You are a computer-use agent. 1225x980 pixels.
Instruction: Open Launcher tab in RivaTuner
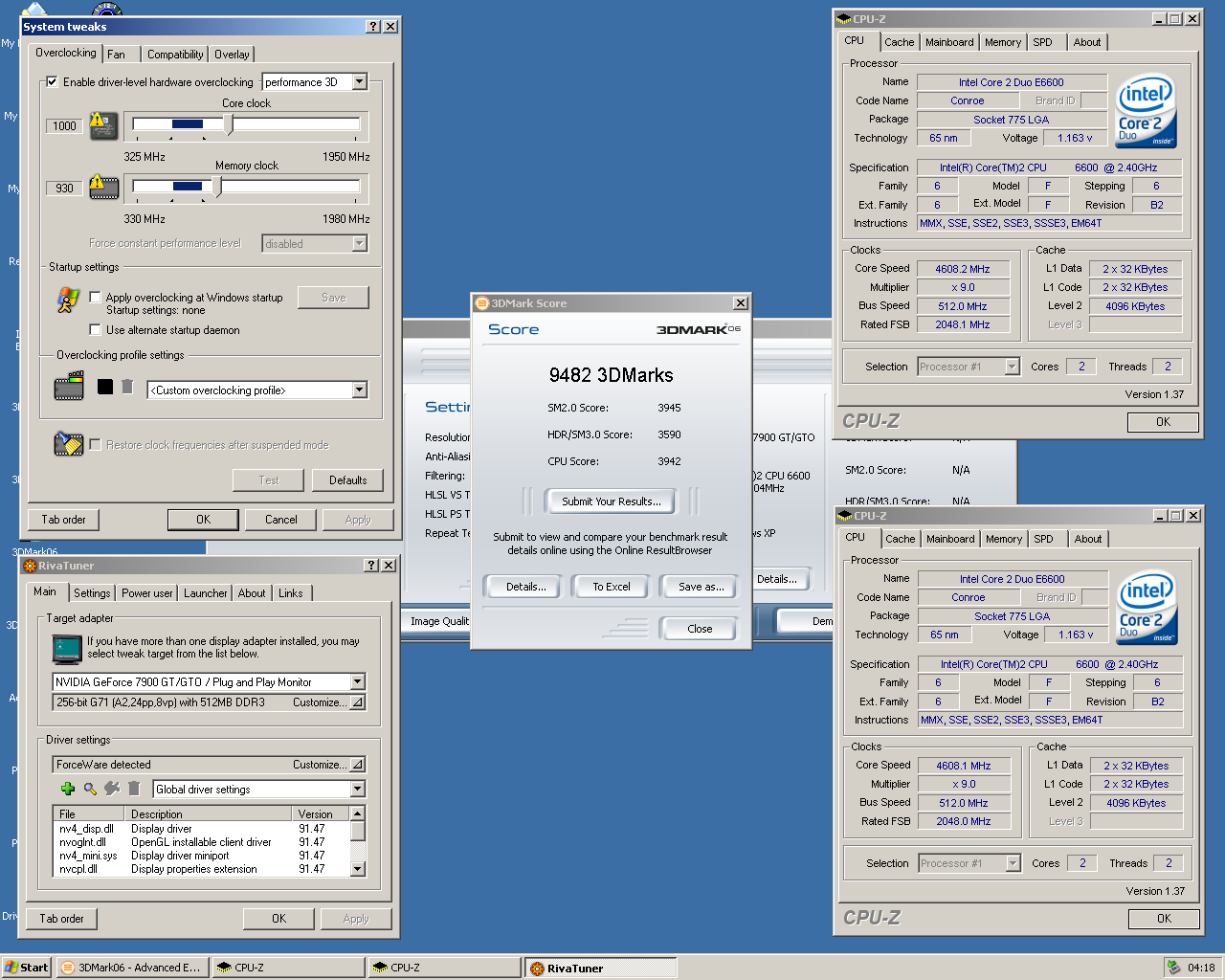click(206, 593)
